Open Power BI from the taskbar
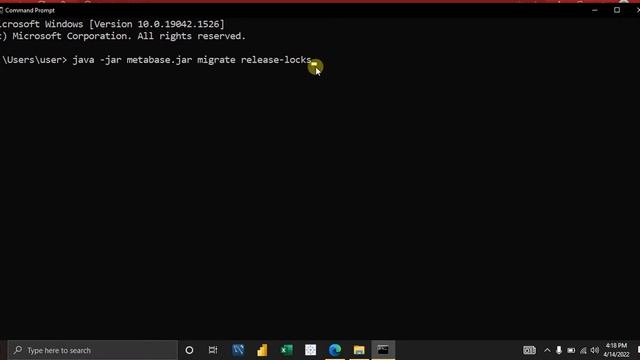 (x=262, y=350)
